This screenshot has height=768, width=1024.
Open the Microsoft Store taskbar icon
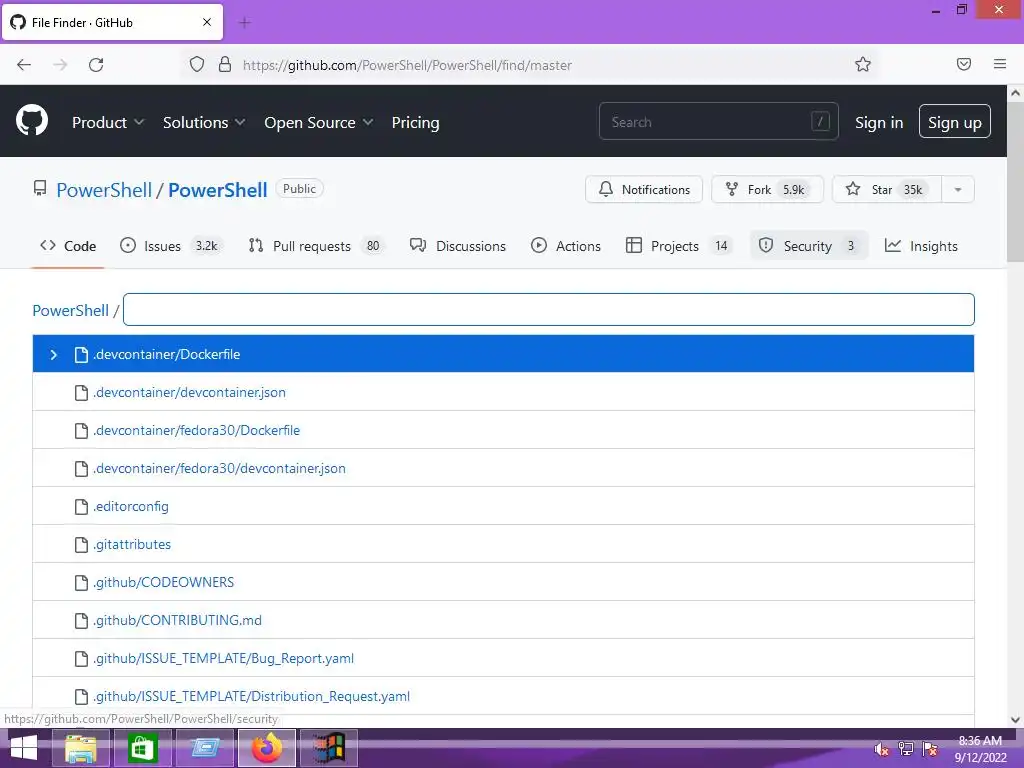[x=142, y=748]
